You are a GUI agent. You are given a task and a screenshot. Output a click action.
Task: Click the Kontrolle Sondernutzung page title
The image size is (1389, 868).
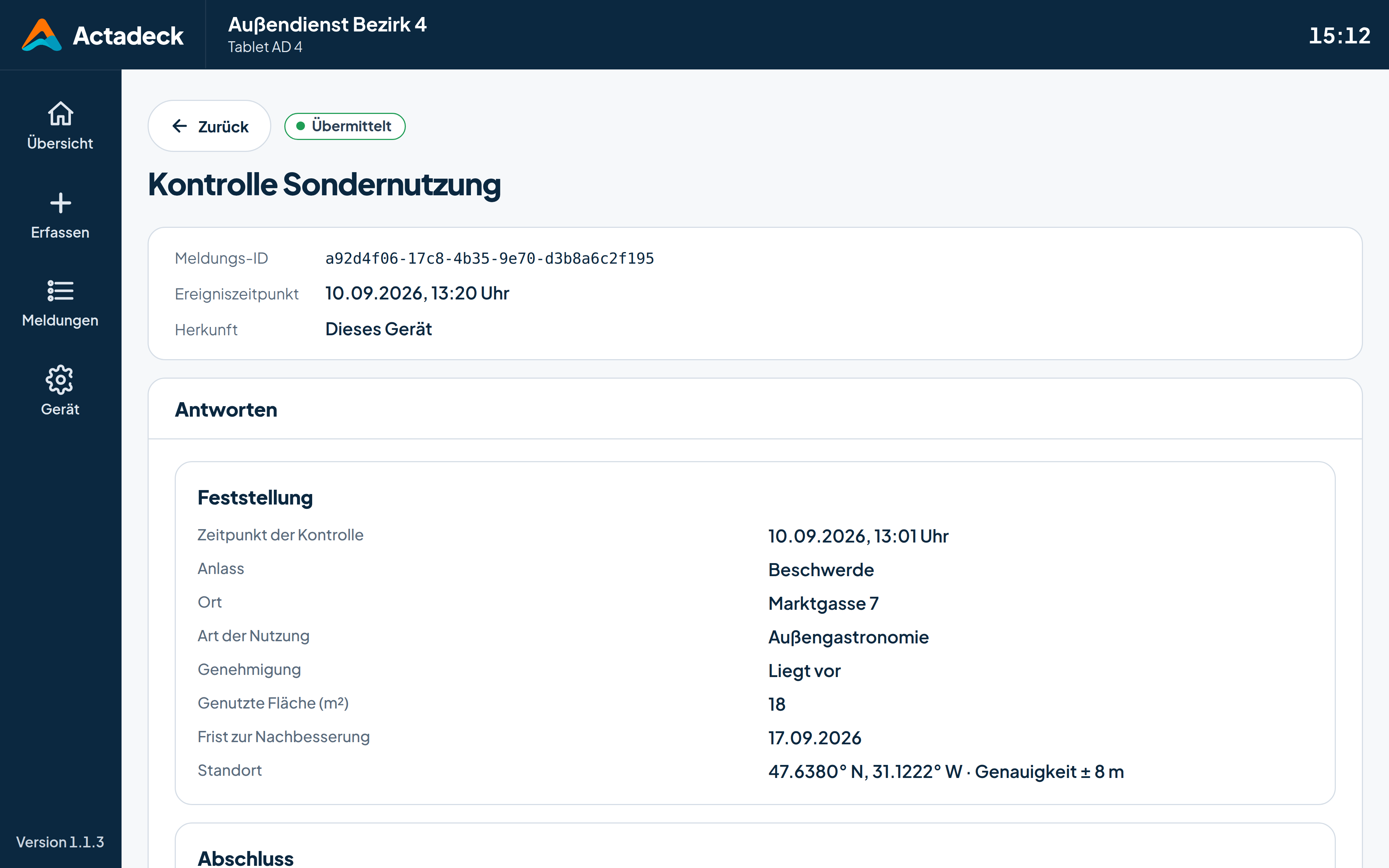point(324,185)
